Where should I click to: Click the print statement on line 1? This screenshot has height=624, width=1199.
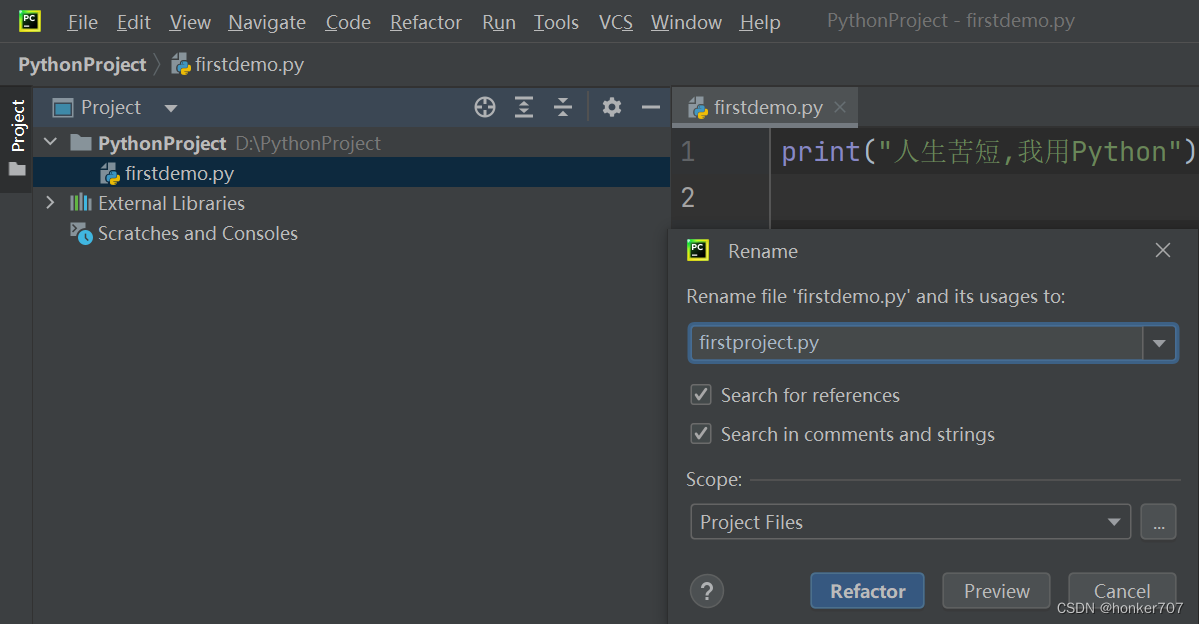[x=988, y=151]
